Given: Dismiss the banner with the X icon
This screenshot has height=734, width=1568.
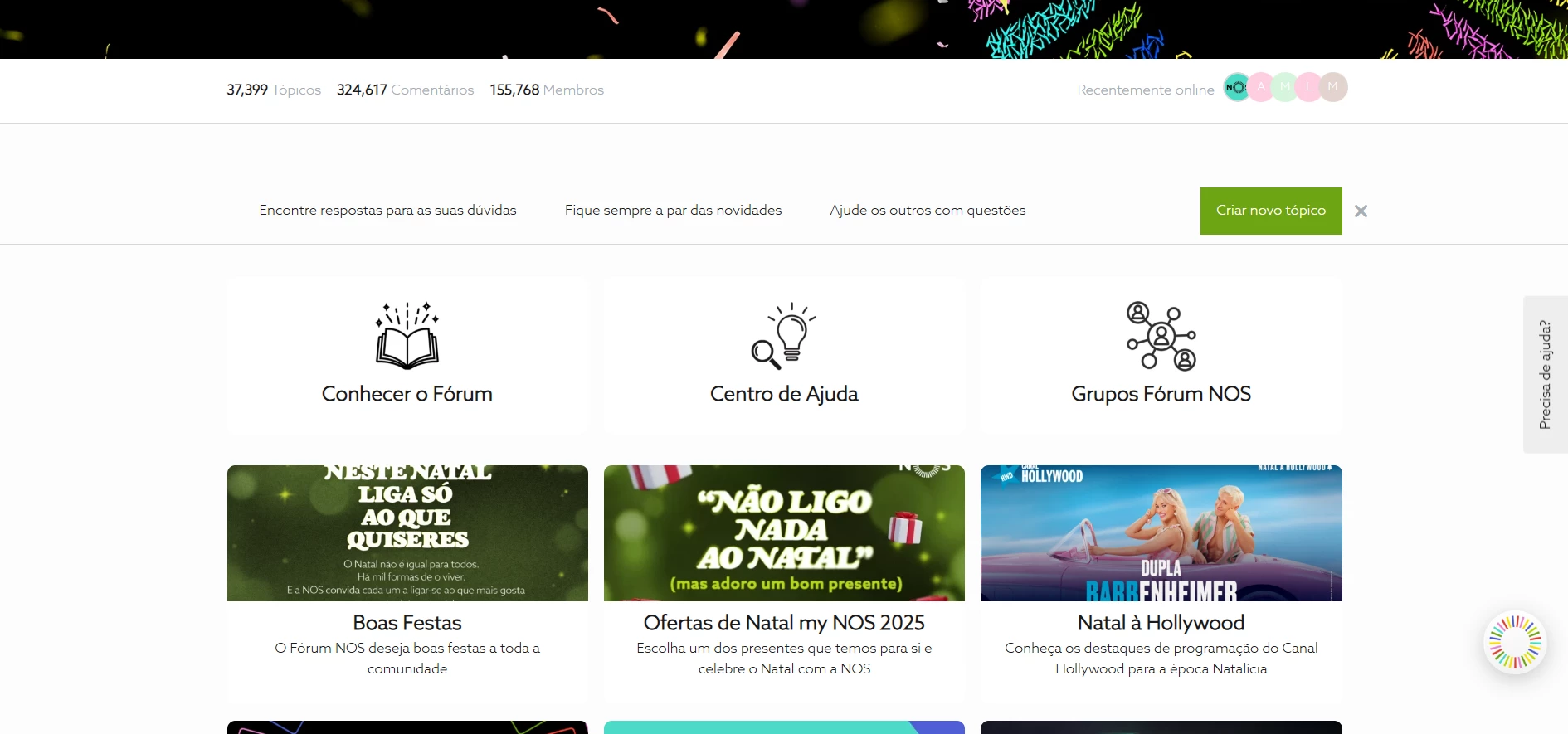Looking at the screenshot, I should pyautogui.click(x=1361, y=211).
